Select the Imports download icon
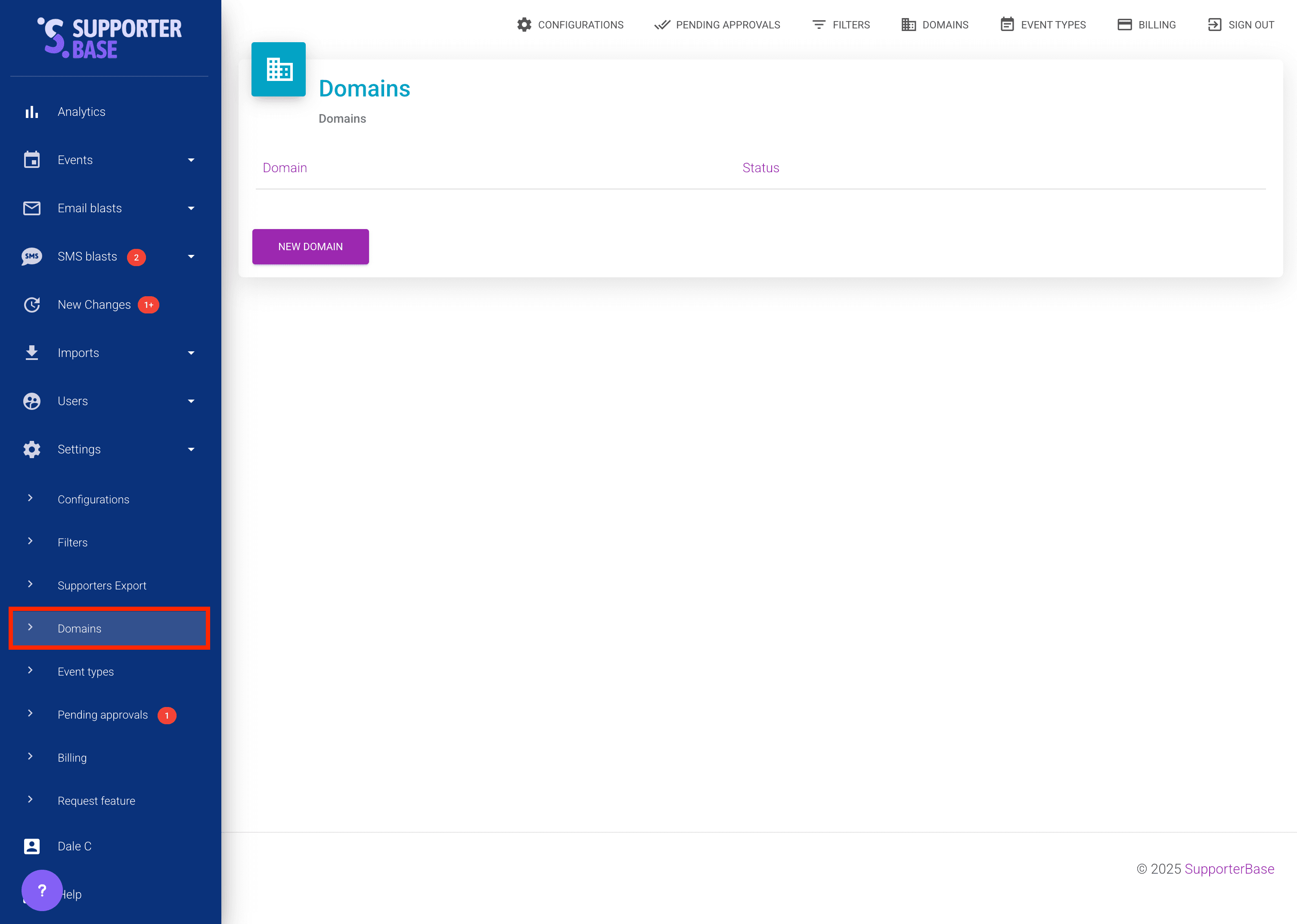This screenshot has height=924, width=1297. pos(32,353)
